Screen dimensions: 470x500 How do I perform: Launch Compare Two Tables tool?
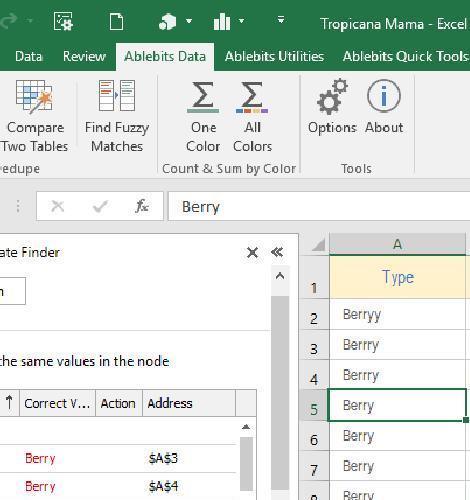34,116
